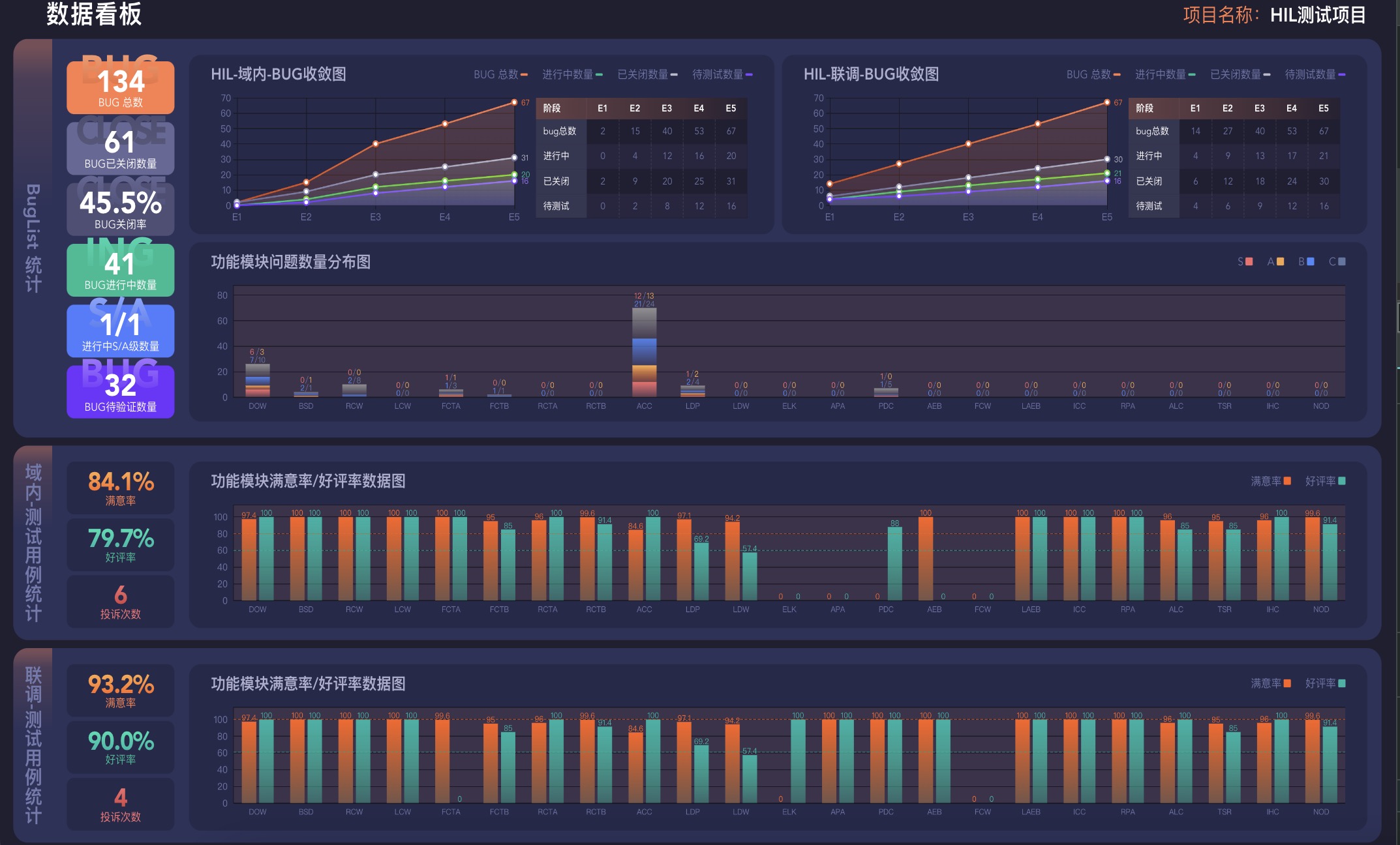
Task: Click the 功能模块问题数量分布图 title
Action: point(291,262)
